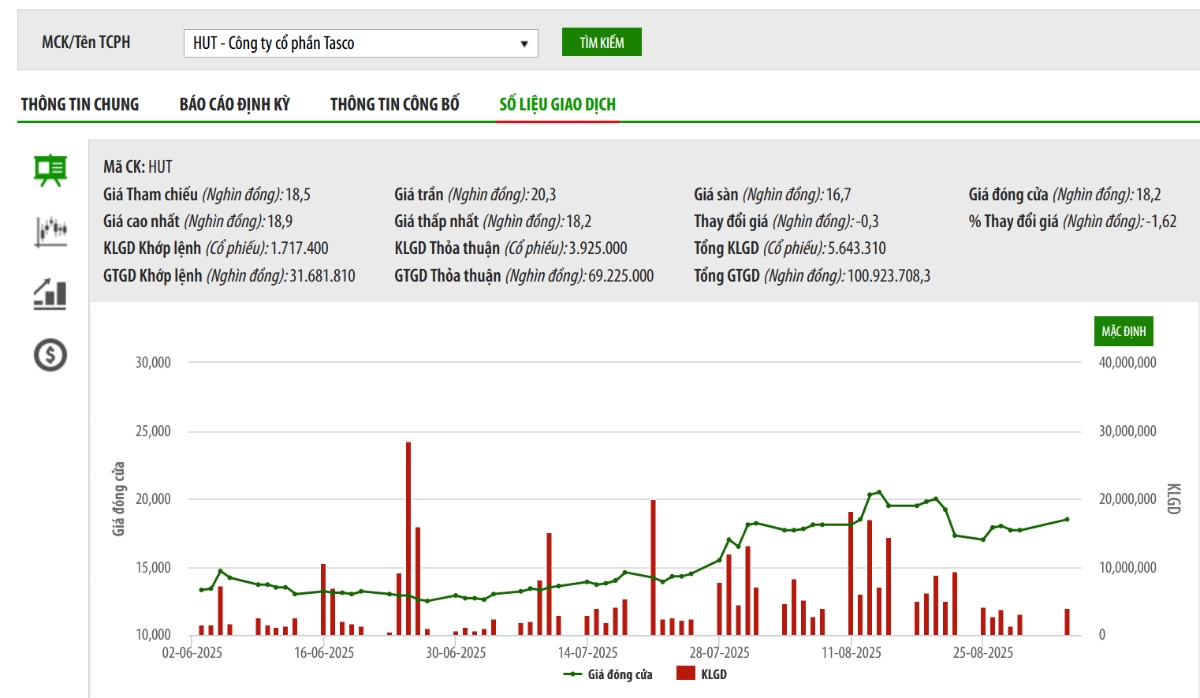Click the tall red volume bar reaching 20,000,000 in July
Image resolution: width=1200 pixels, height=698 pixels.
click(x=653, y=567)
